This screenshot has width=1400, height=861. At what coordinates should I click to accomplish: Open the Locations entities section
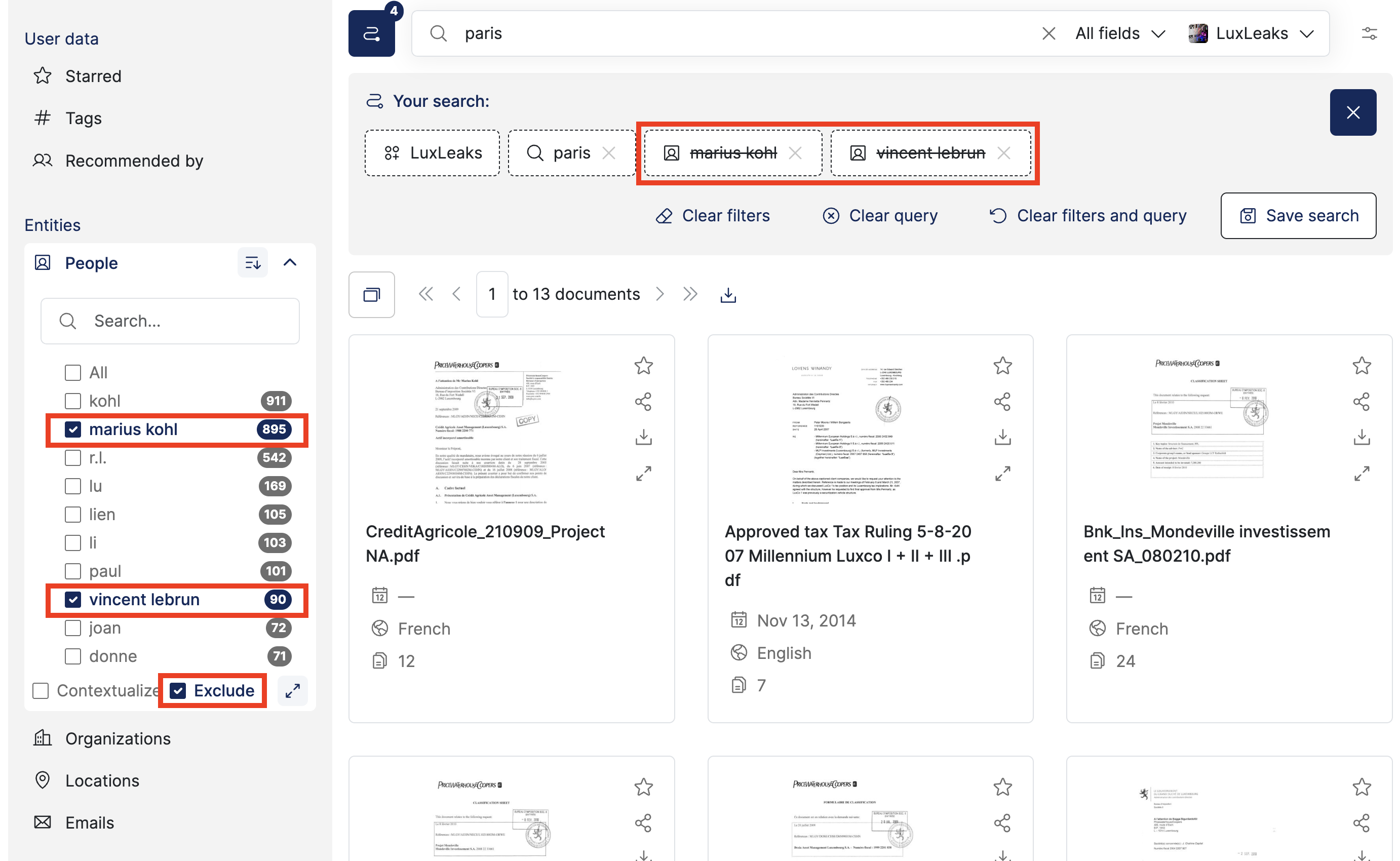click(102, 780)
